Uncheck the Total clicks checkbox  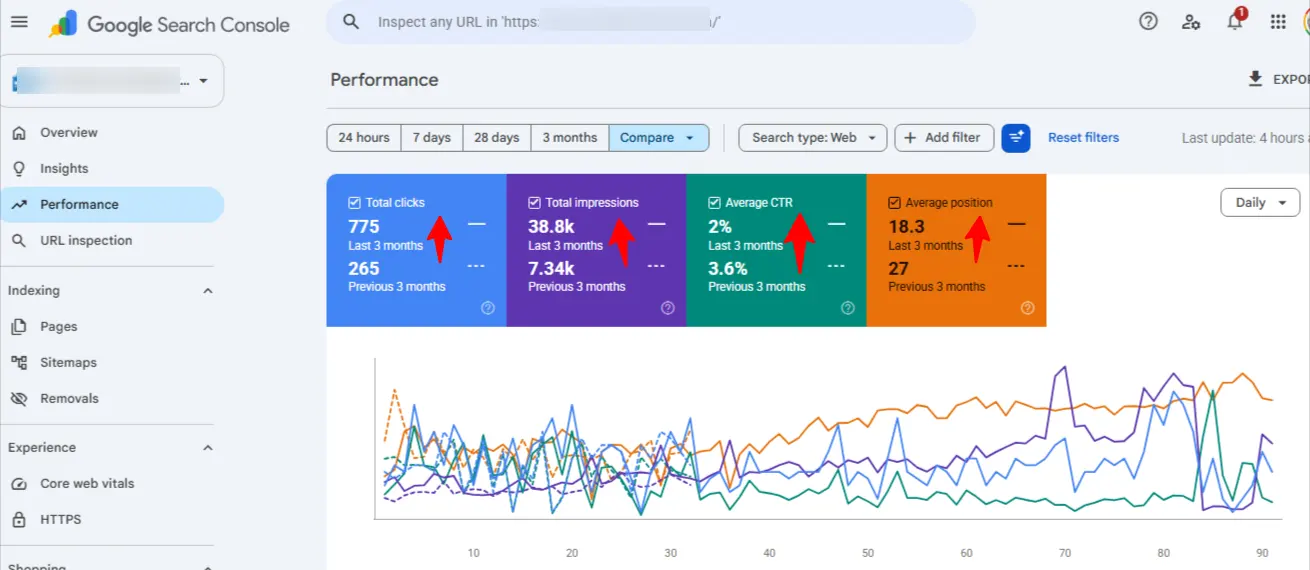(x=354, y=202)
